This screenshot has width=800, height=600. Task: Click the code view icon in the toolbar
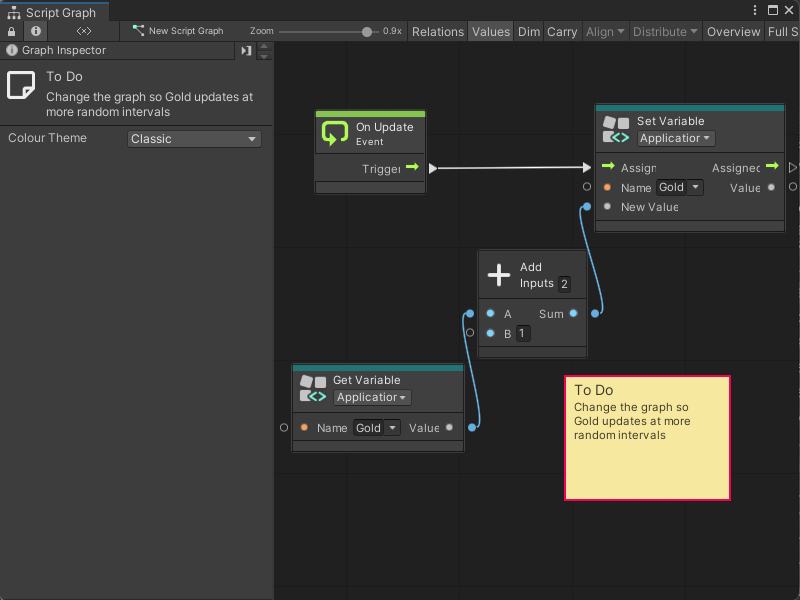click(84, 31)
